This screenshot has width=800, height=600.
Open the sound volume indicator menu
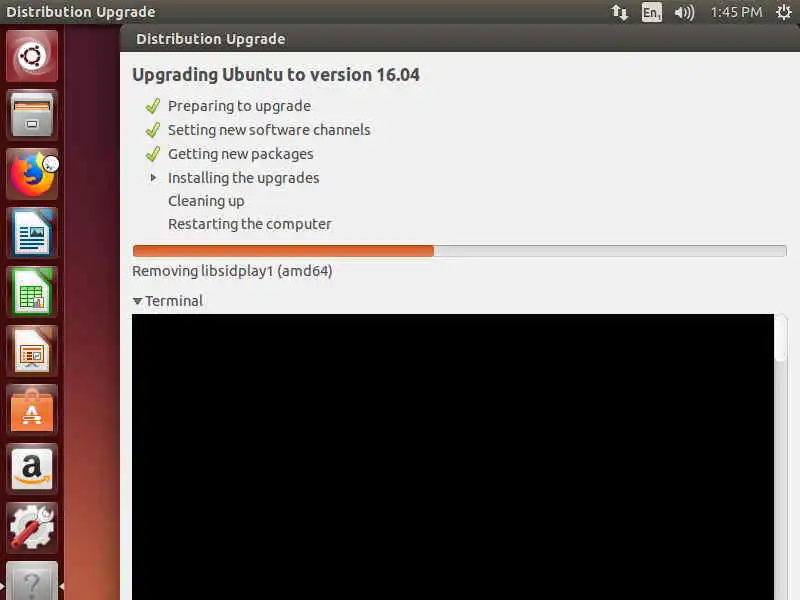click(x=684, y=12)
